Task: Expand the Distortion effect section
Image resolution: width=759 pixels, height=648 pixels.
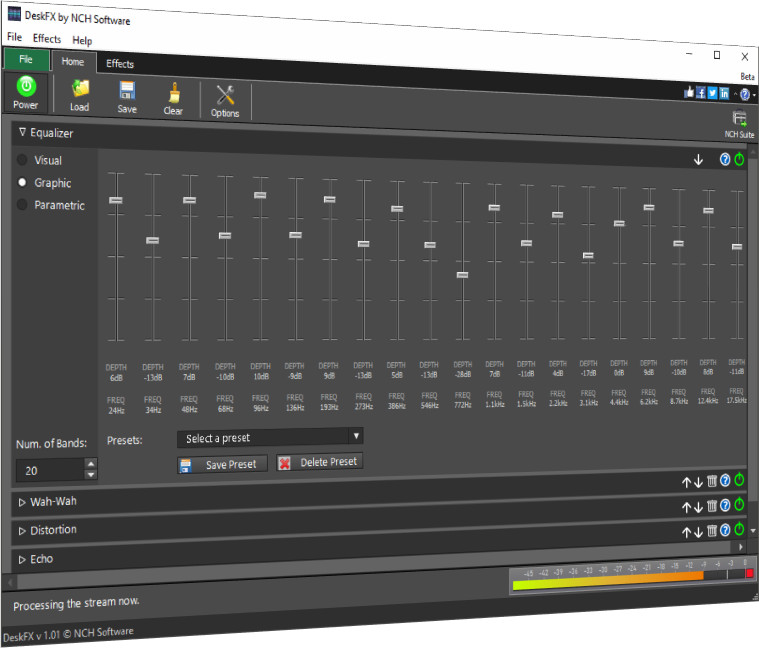Action: pos(22,530)
